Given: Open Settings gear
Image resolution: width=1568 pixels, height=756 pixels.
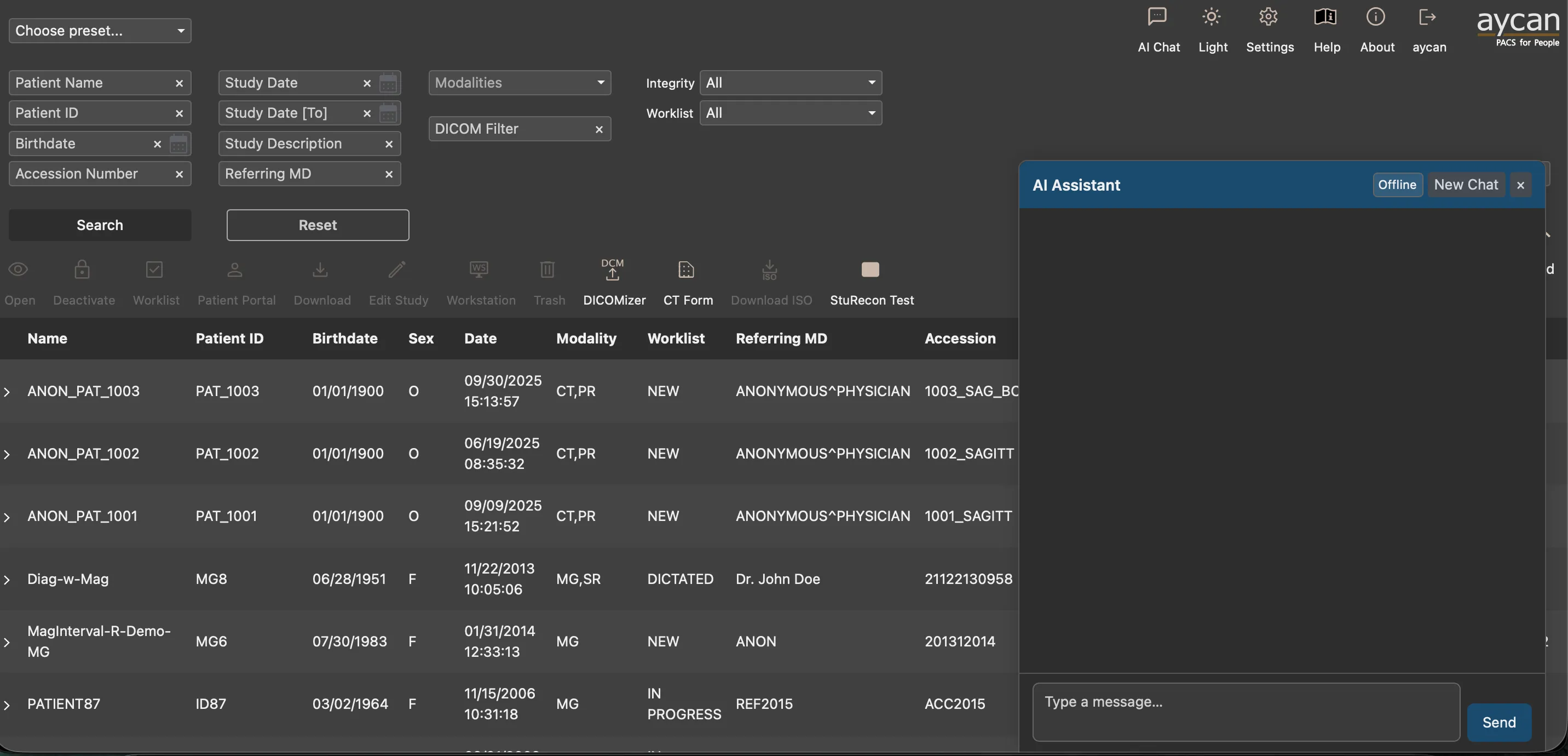Looking at the screenshot, I should tap(1269, 16).
